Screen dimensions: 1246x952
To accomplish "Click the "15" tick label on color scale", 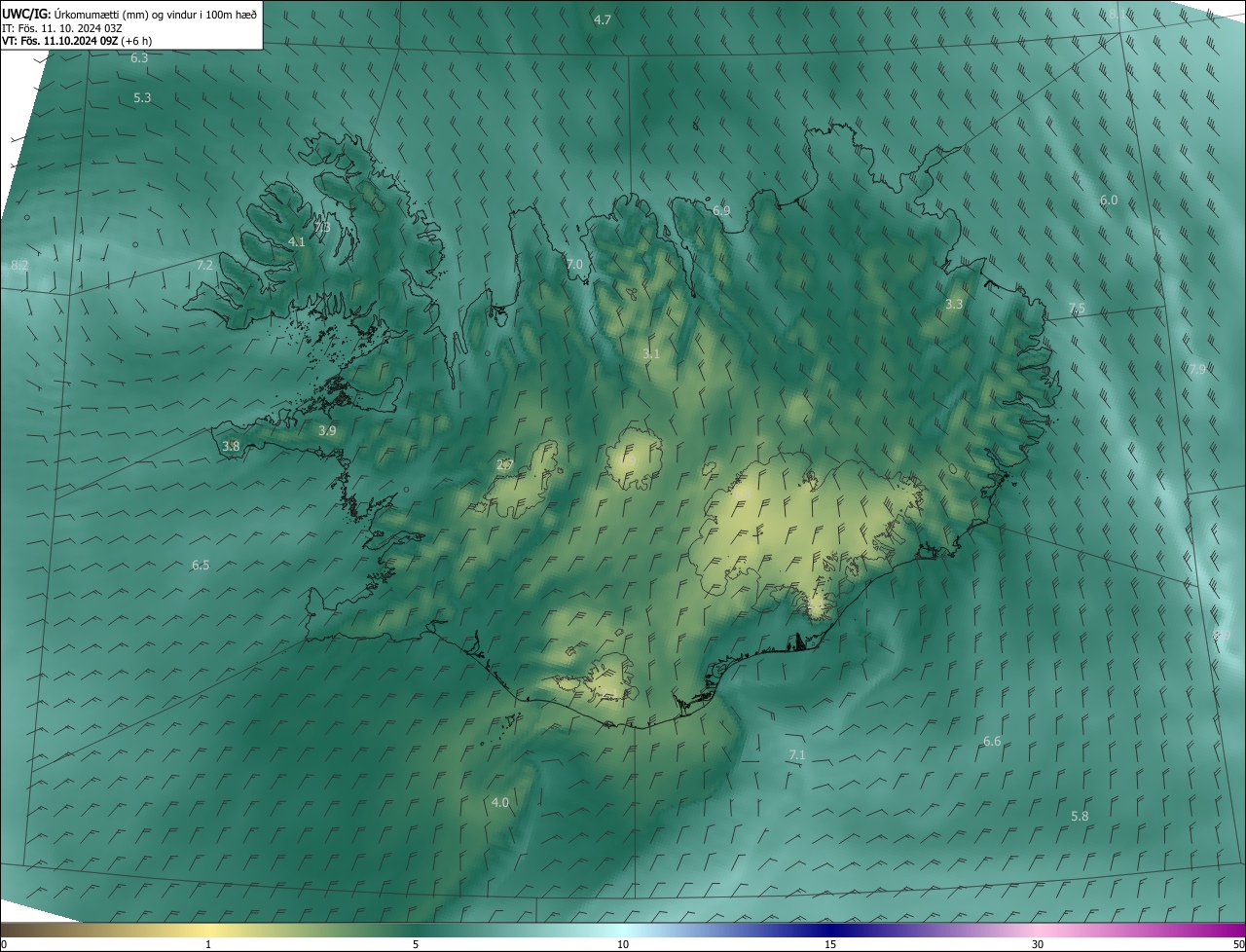I will pos(830,945).
